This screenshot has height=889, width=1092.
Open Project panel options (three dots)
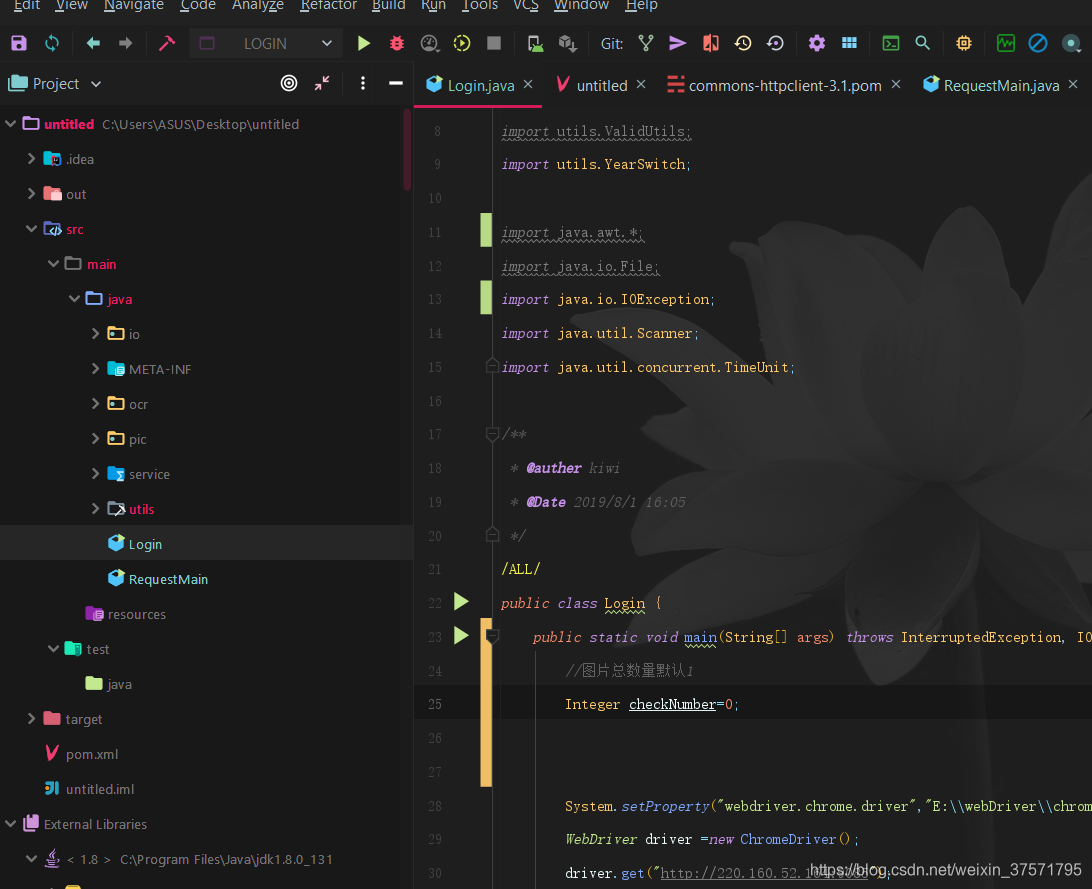tap(363, 84)
